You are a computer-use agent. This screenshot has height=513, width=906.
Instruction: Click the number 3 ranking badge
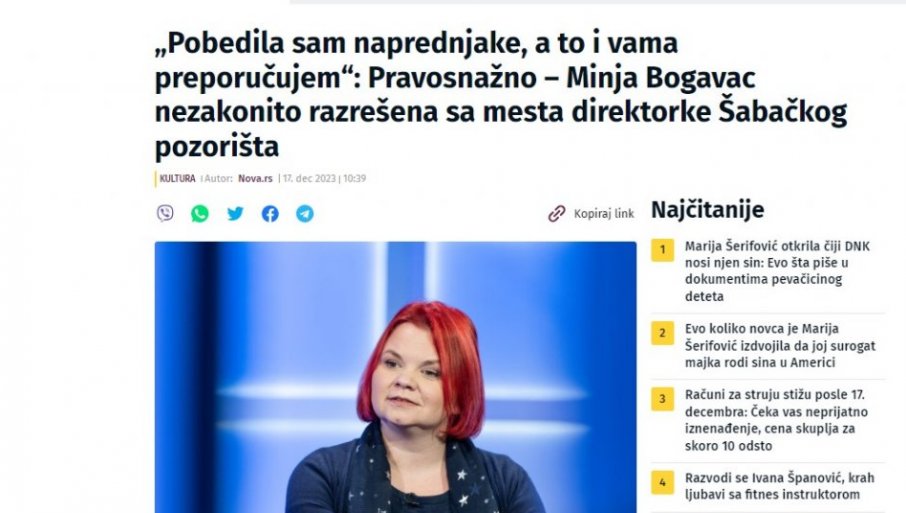point(662,399)
